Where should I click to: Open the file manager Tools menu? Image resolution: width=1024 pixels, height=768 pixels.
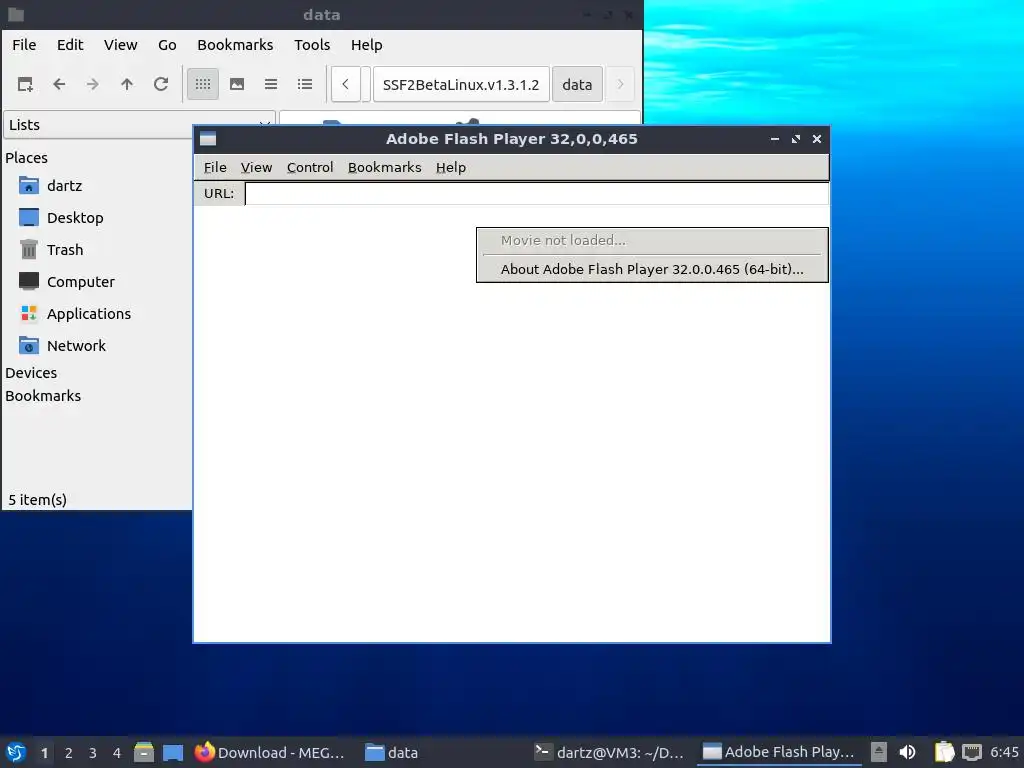tap(312, 45)
